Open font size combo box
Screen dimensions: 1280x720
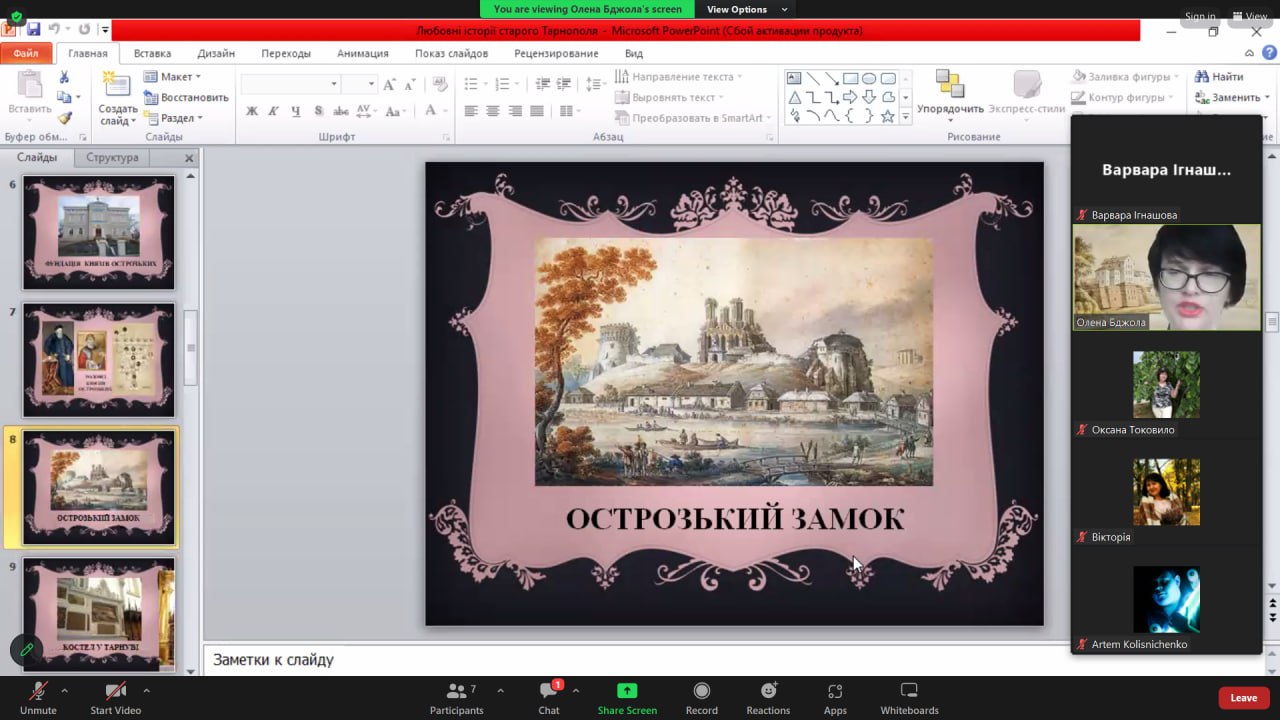tap(359, 84)
